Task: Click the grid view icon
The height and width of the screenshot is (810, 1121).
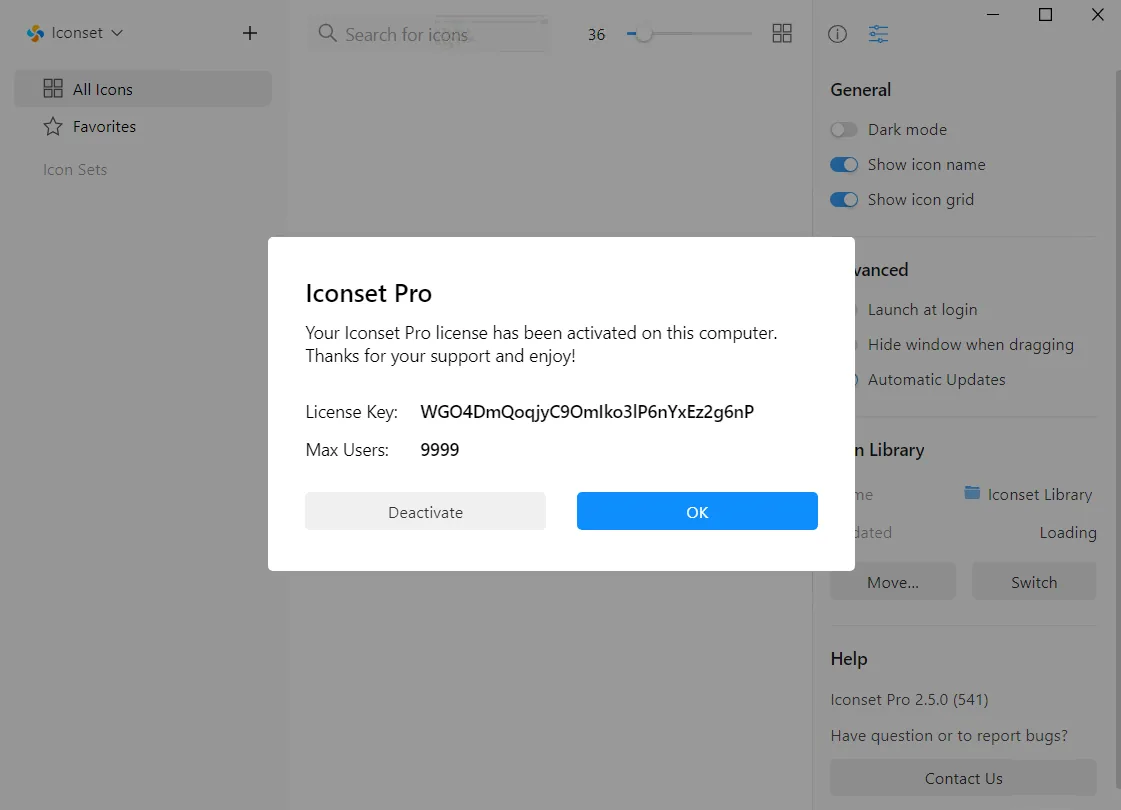Action: (782, 34)
